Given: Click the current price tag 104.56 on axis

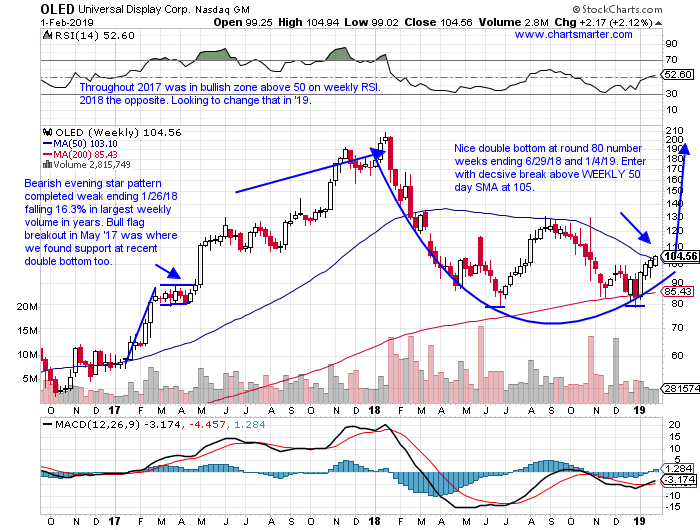Looking at the screenshot, I should click(680, 256).
